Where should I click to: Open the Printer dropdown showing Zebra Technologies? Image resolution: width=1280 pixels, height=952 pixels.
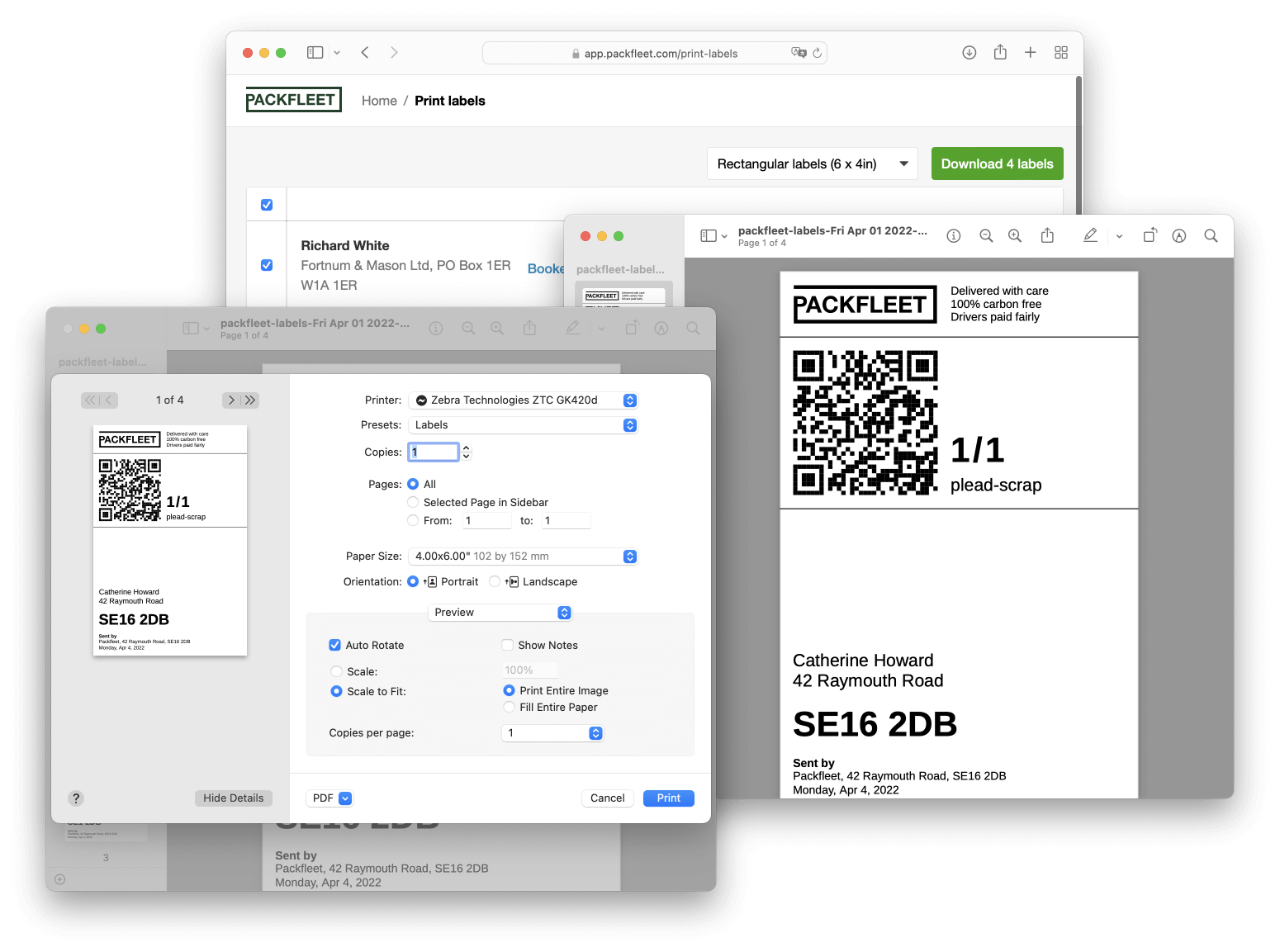click(x=524, y=400)
